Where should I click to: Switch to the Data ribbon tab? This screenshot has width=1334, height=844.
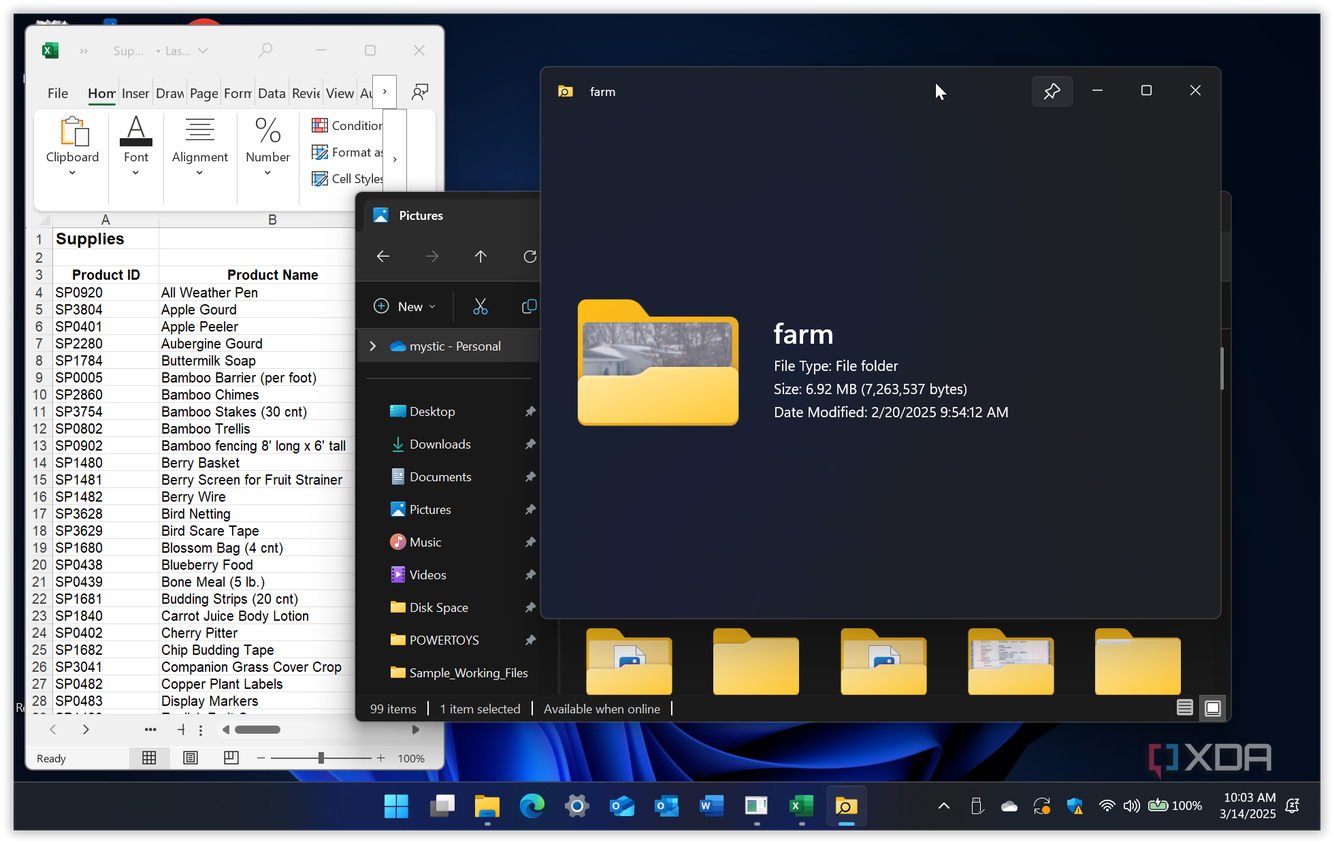point(271,93)
